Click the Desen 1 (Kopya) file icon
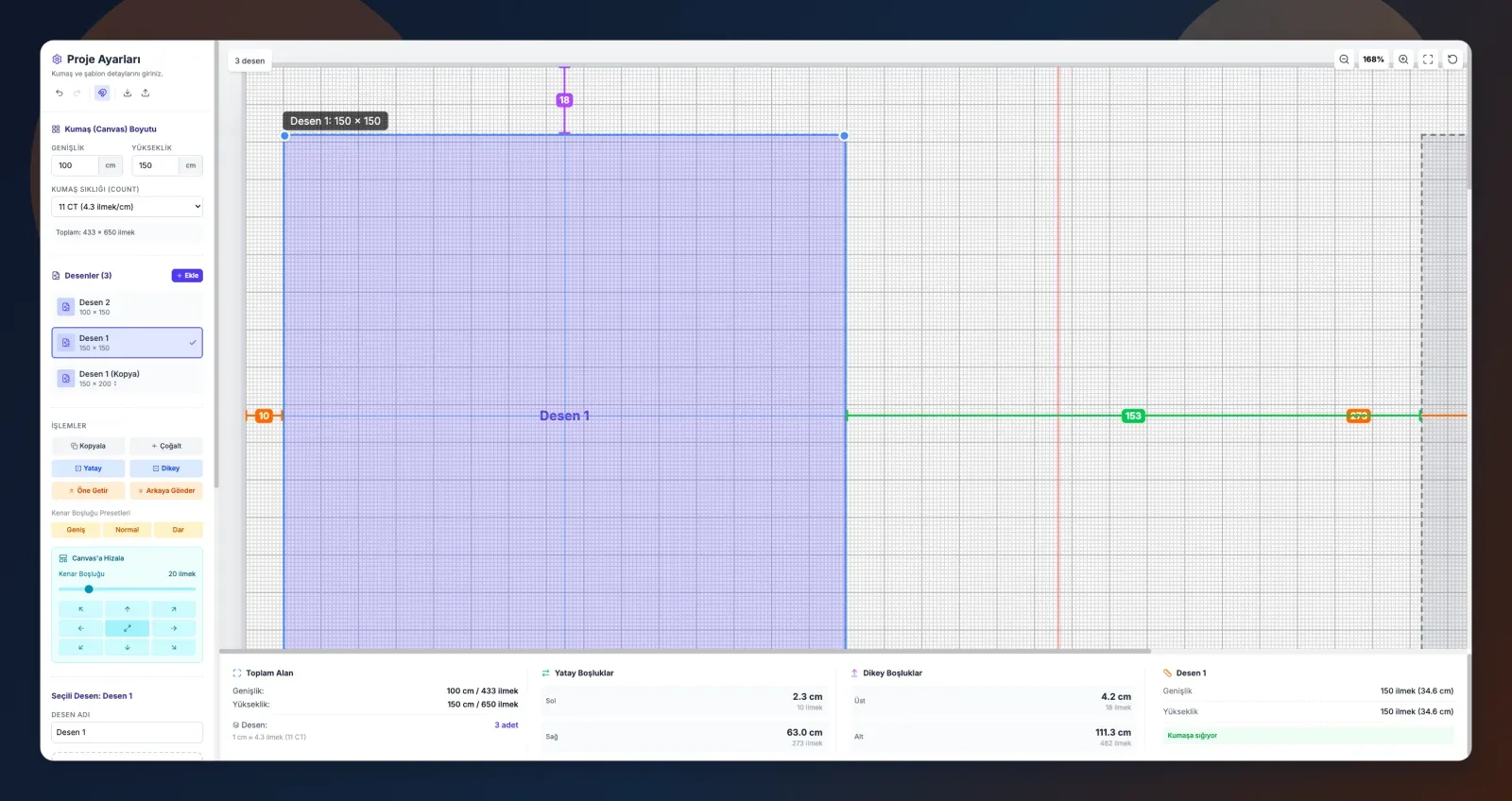 [66, 379]
